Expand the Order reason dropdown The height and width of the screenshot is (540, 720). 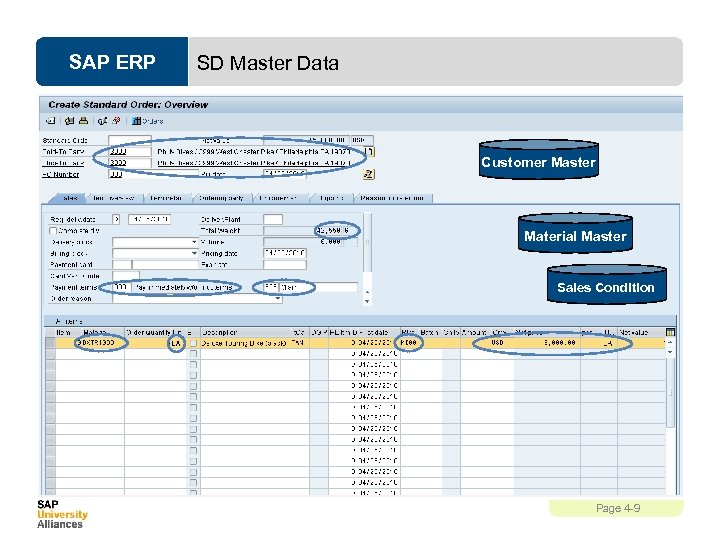click(278, 298)
